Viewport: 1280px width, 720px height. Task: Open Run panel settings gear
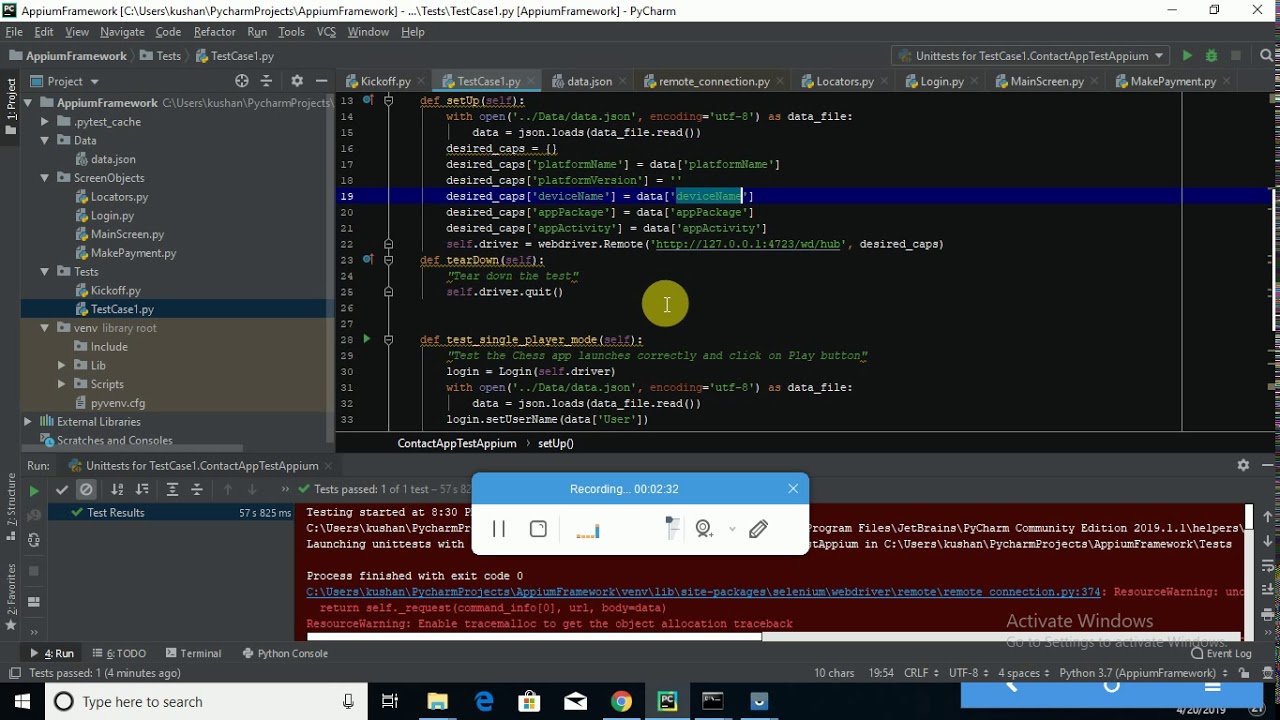point(1243,465)
